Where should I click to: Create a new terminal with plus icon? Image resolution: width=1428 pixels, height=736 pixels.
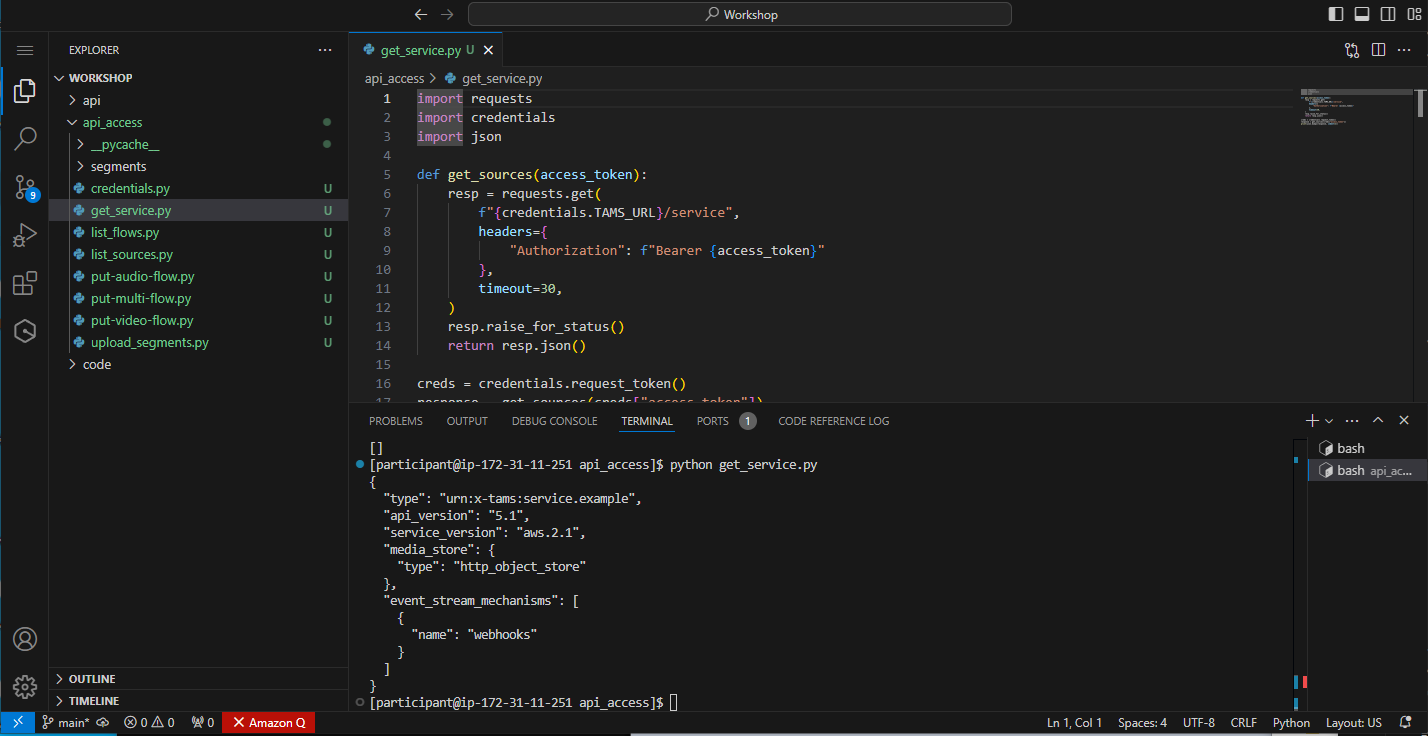(x=1313, y=421)
